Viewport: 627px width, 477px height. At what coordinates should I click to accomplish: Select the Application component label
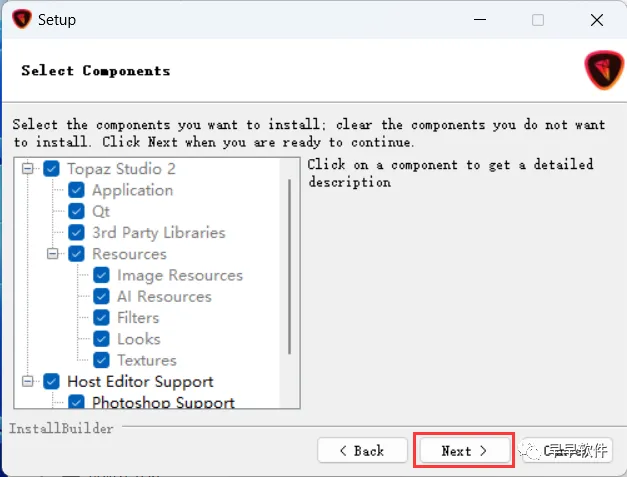coord(133,190)
